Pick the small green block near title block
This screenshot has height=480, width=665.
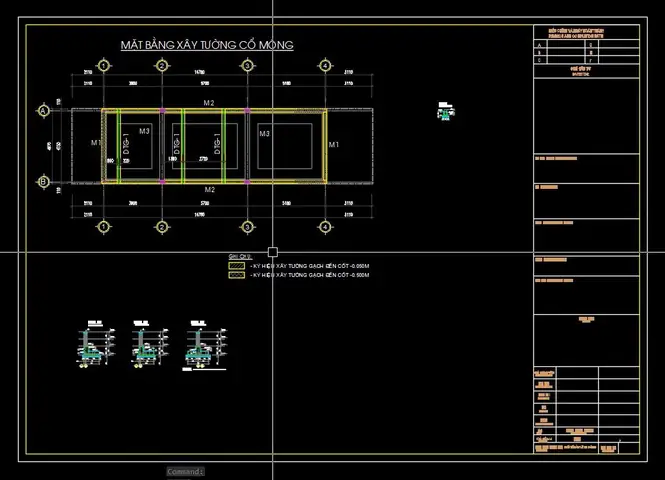point(445,112)
